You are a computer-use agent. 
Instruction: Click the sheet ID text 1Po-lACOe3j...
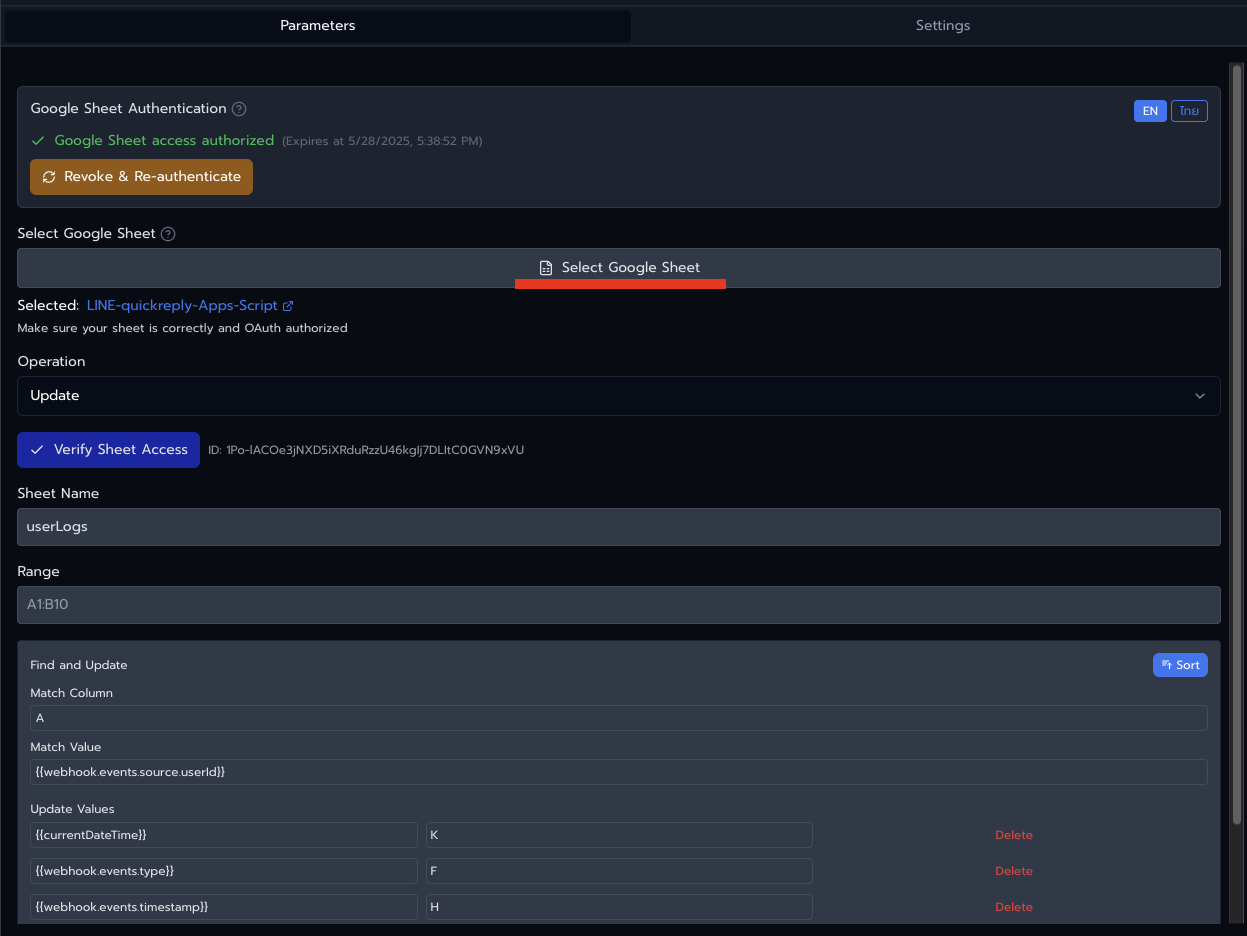365,450
